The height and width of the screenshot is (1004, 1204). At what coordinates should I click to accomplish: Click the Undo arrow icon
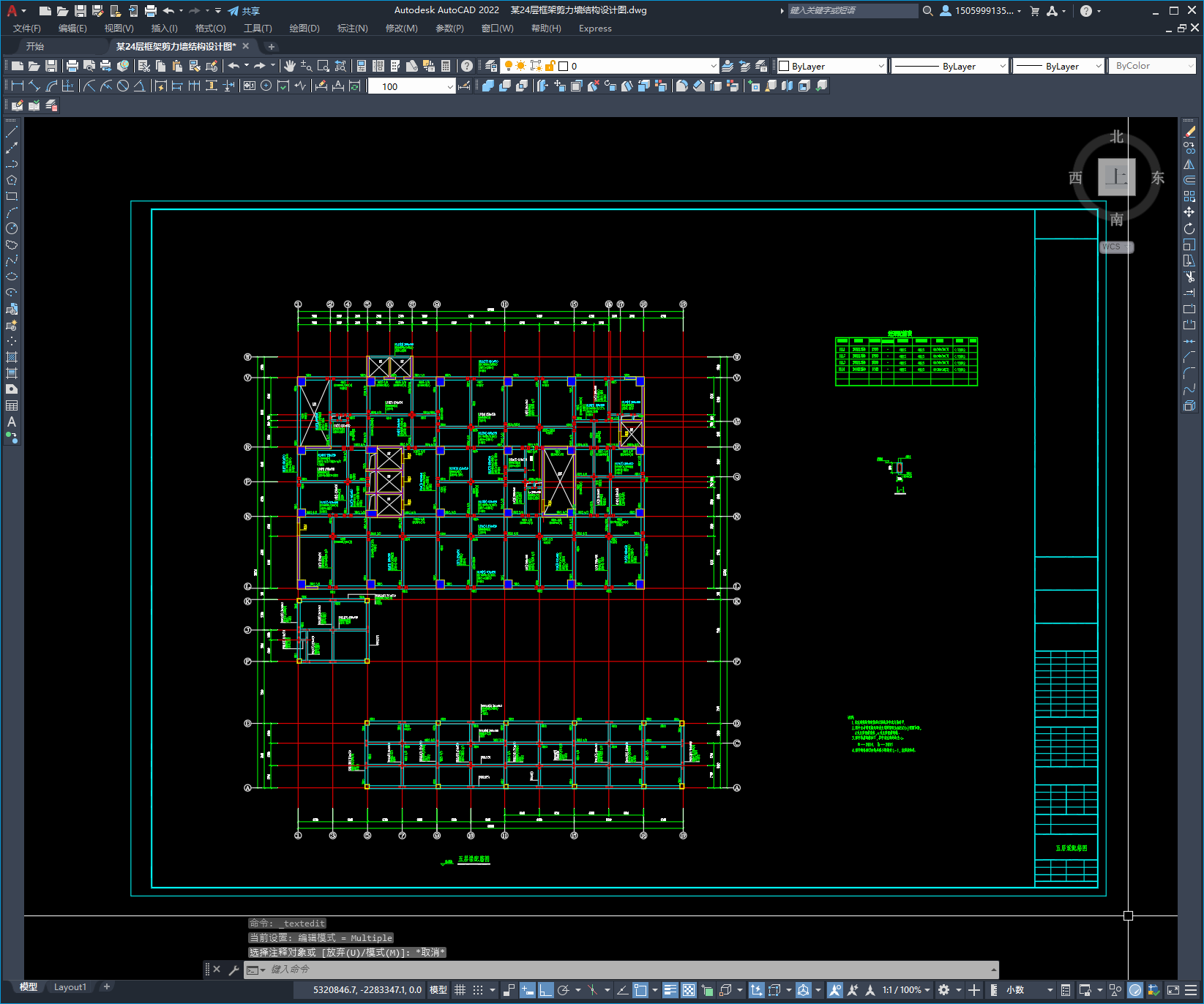coord(233,66)
